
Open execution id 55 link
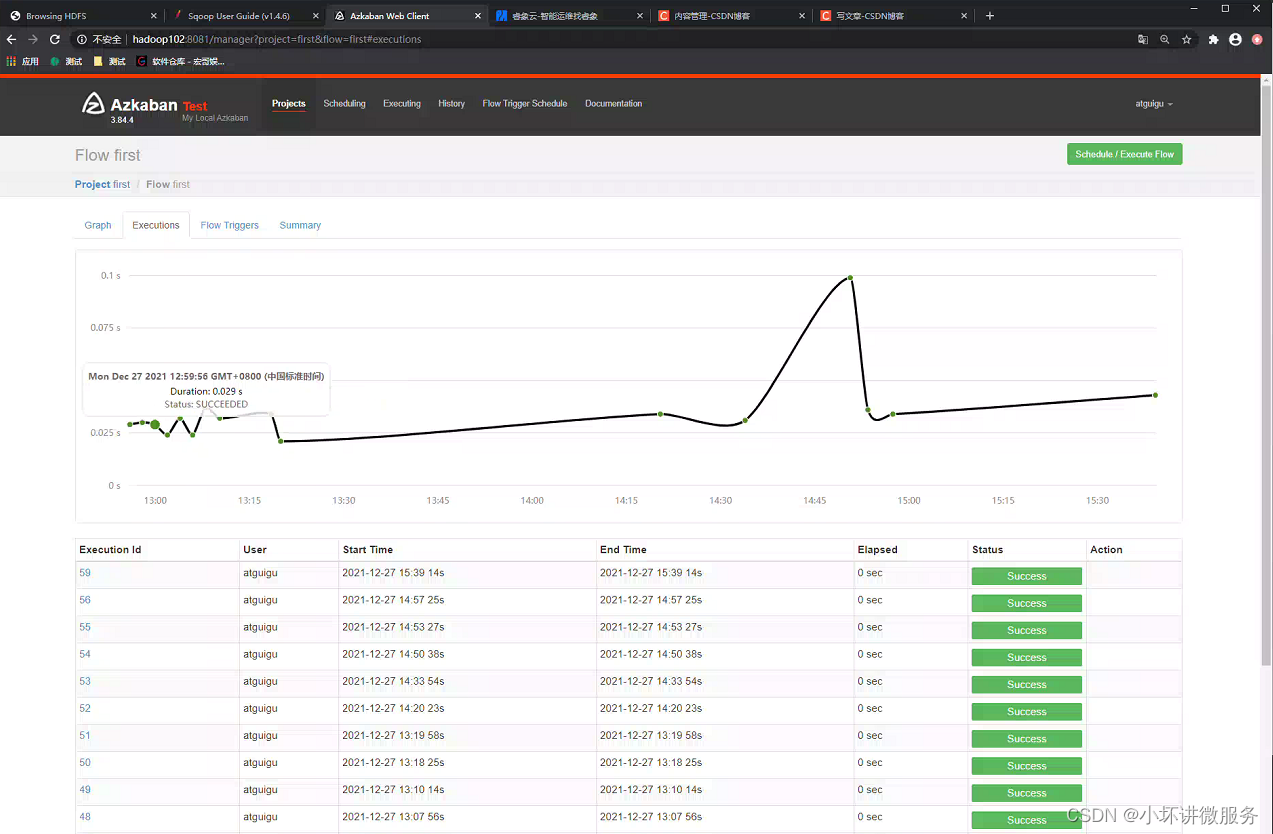pos(85,627)
